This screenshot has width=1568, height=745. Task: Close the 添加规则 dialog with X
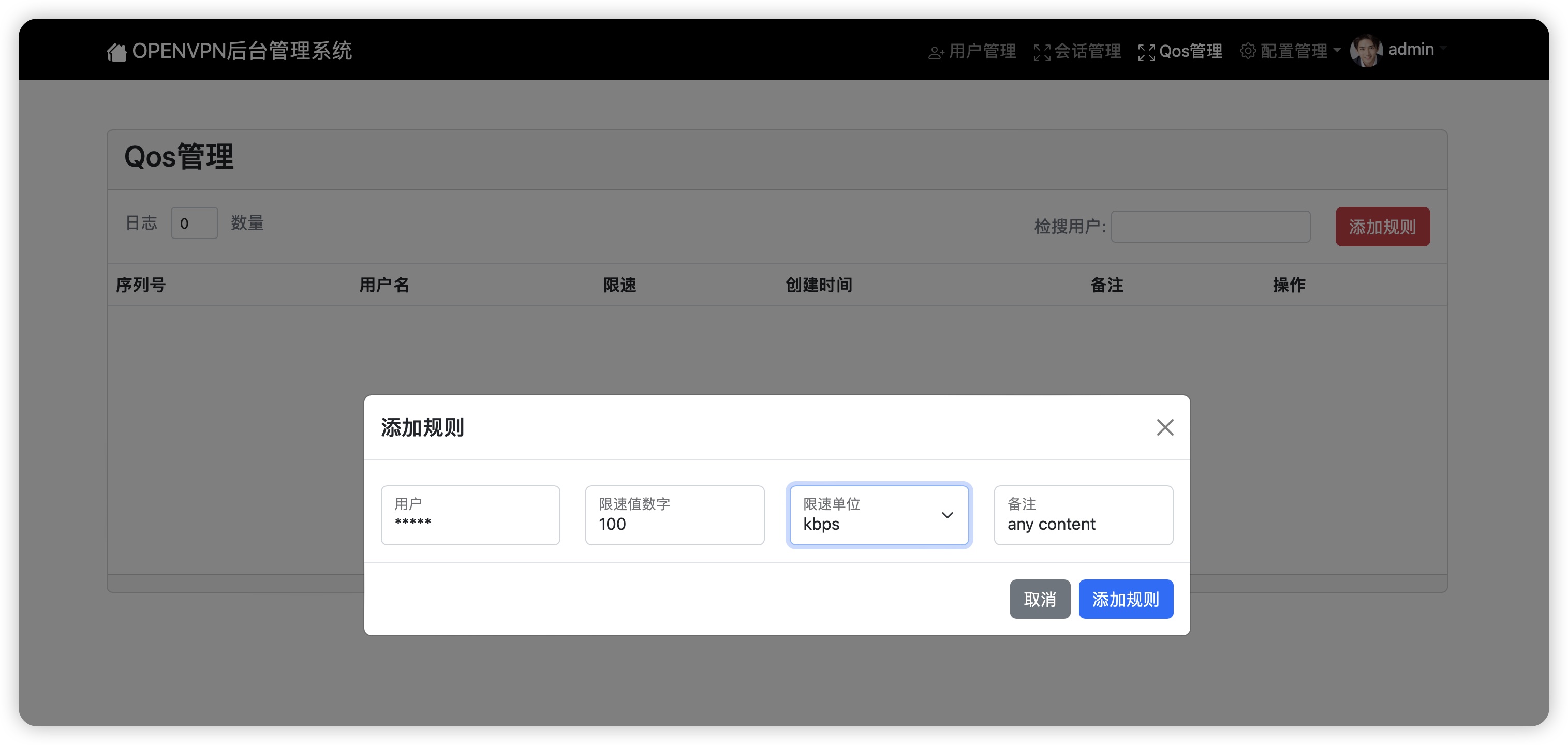[x=1164, y=427]
